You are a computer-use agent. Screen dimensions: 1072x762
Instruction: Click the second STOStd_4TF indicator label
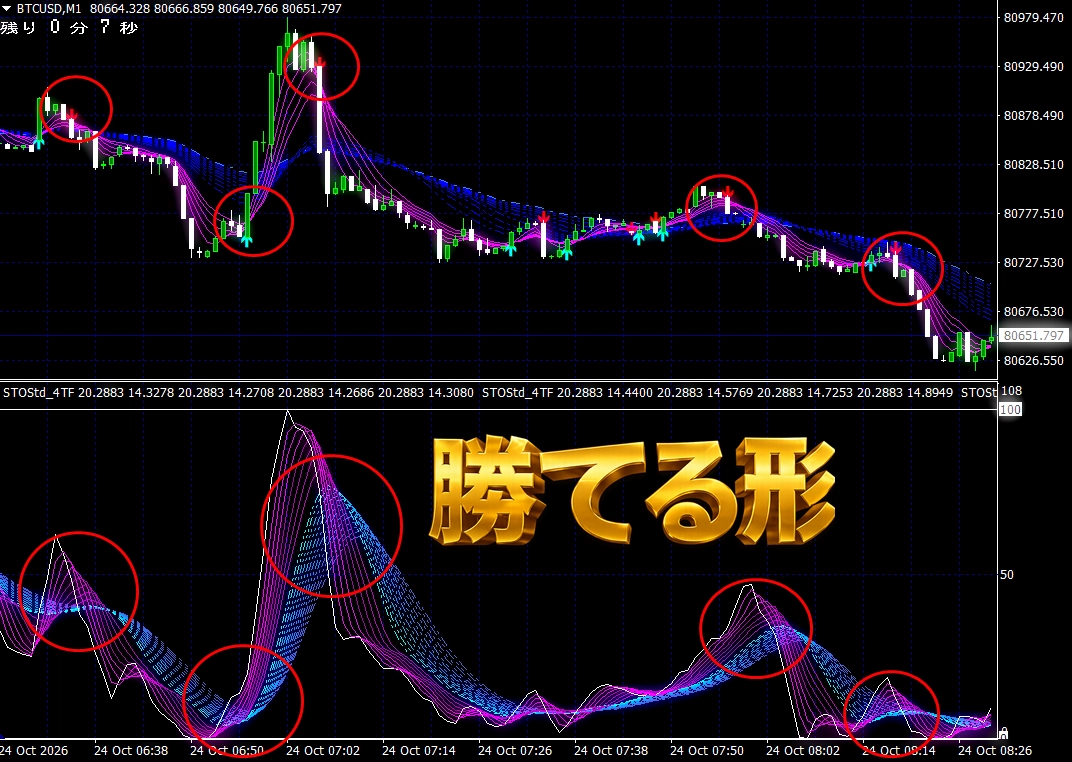(x=518, y=393)
